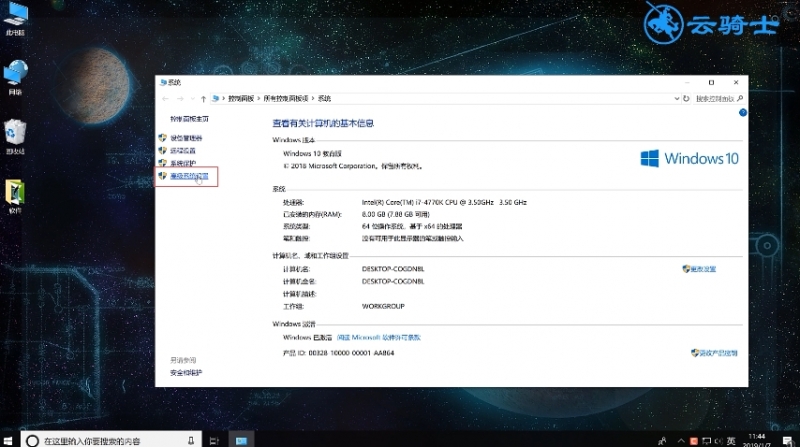
Task: Open the Microsoft software license terms link
Action: coord(379,337)
